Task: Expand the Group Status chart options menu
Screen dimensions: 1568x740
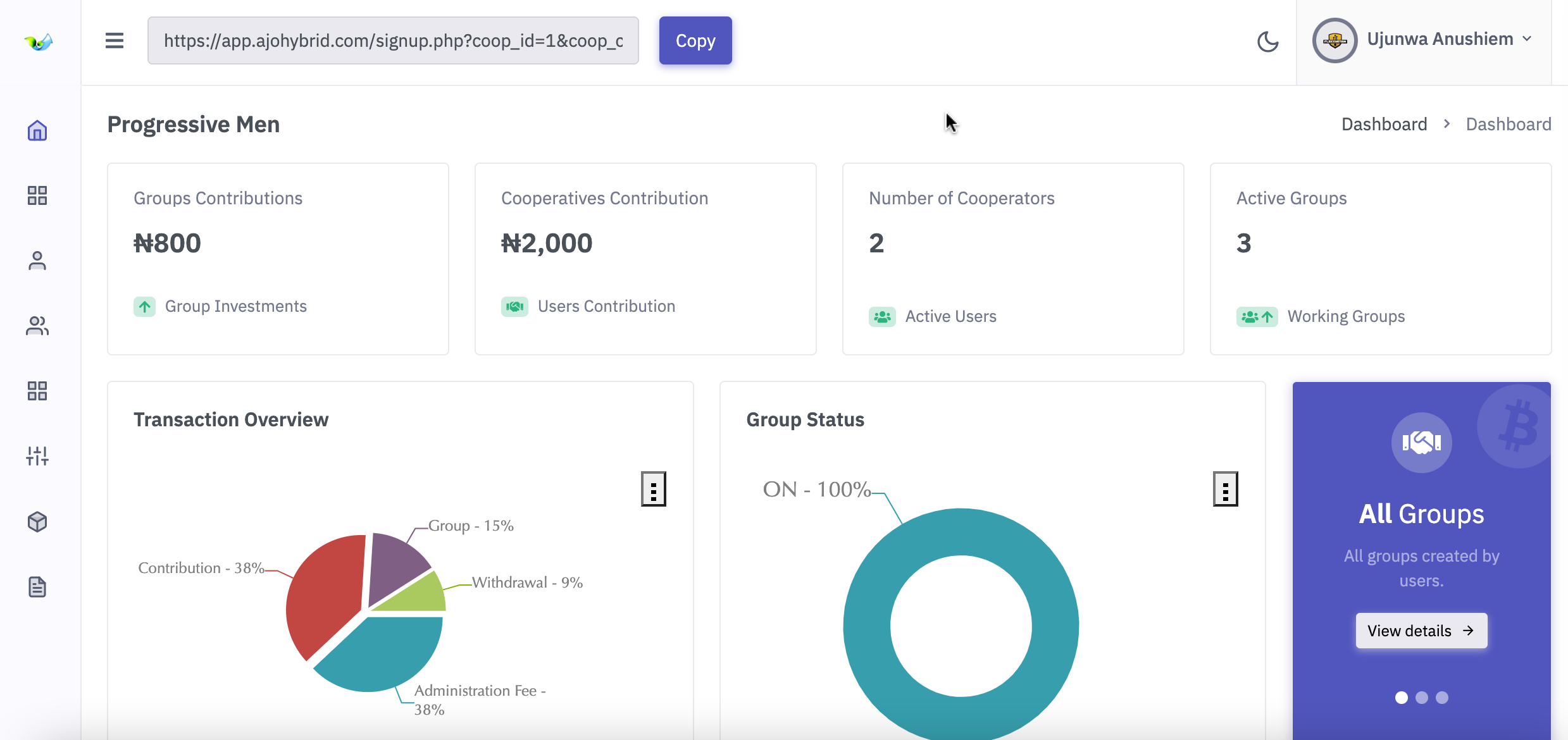Action: click(x=1224, y=489)
